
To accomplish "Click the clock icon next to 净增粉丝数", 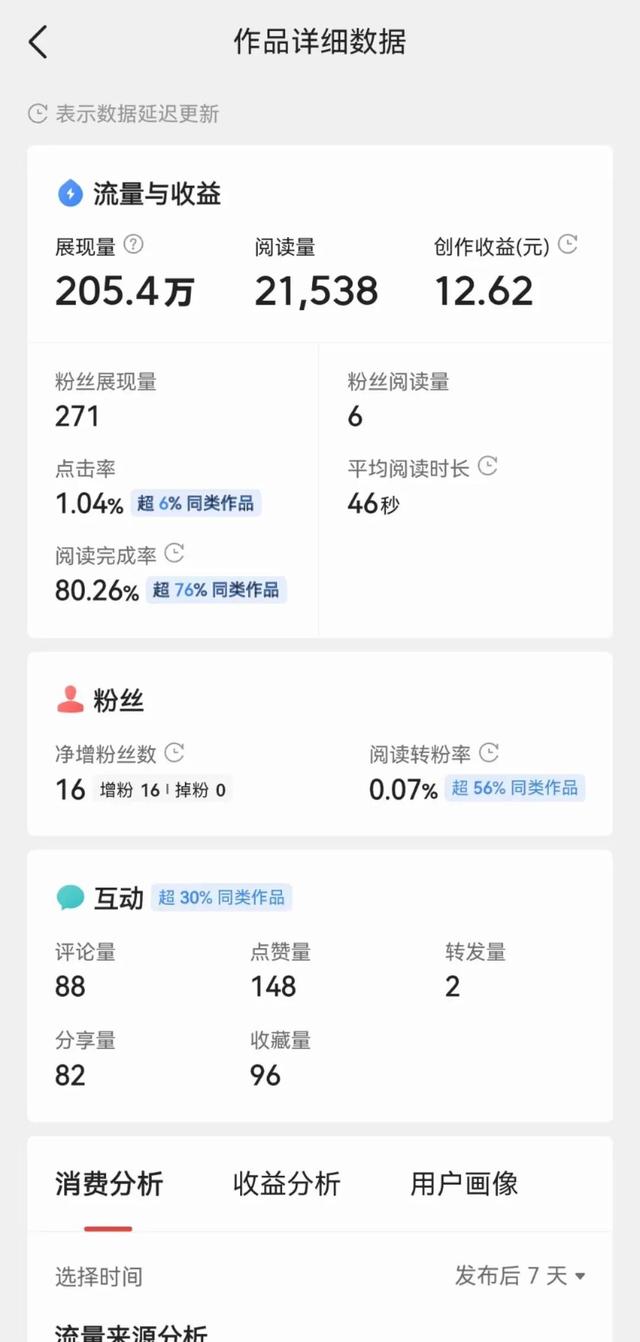I will point(174,752).
